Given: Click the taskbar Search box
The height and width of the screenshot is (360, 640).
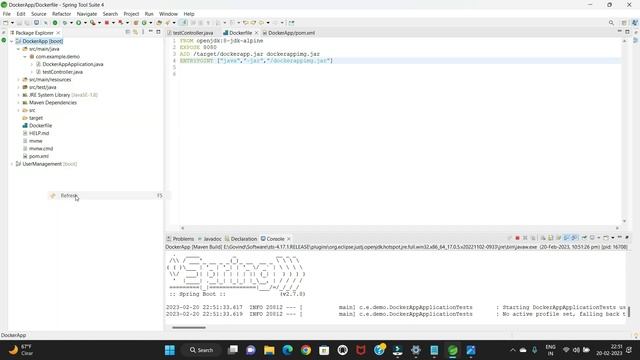Looking at the screenshot, I should click(202, 350).
